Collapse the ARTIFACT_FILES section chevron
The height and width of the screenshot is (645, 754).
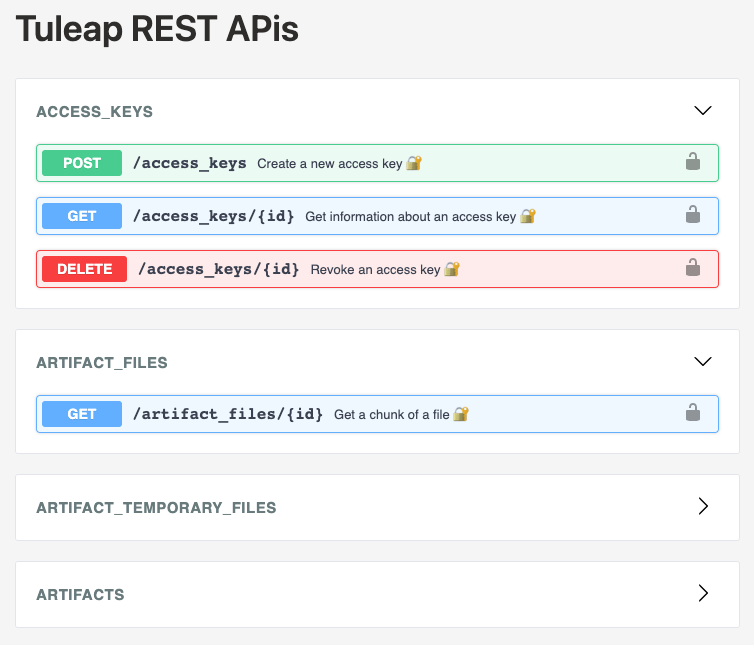tap(703, 362)
